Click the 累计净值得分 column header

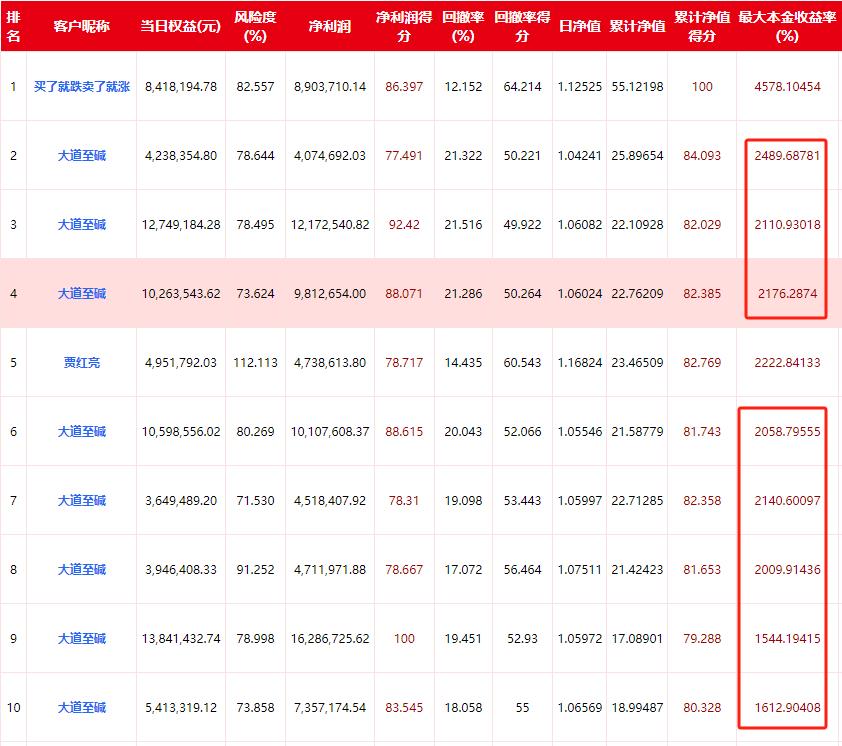click(702, 26)
